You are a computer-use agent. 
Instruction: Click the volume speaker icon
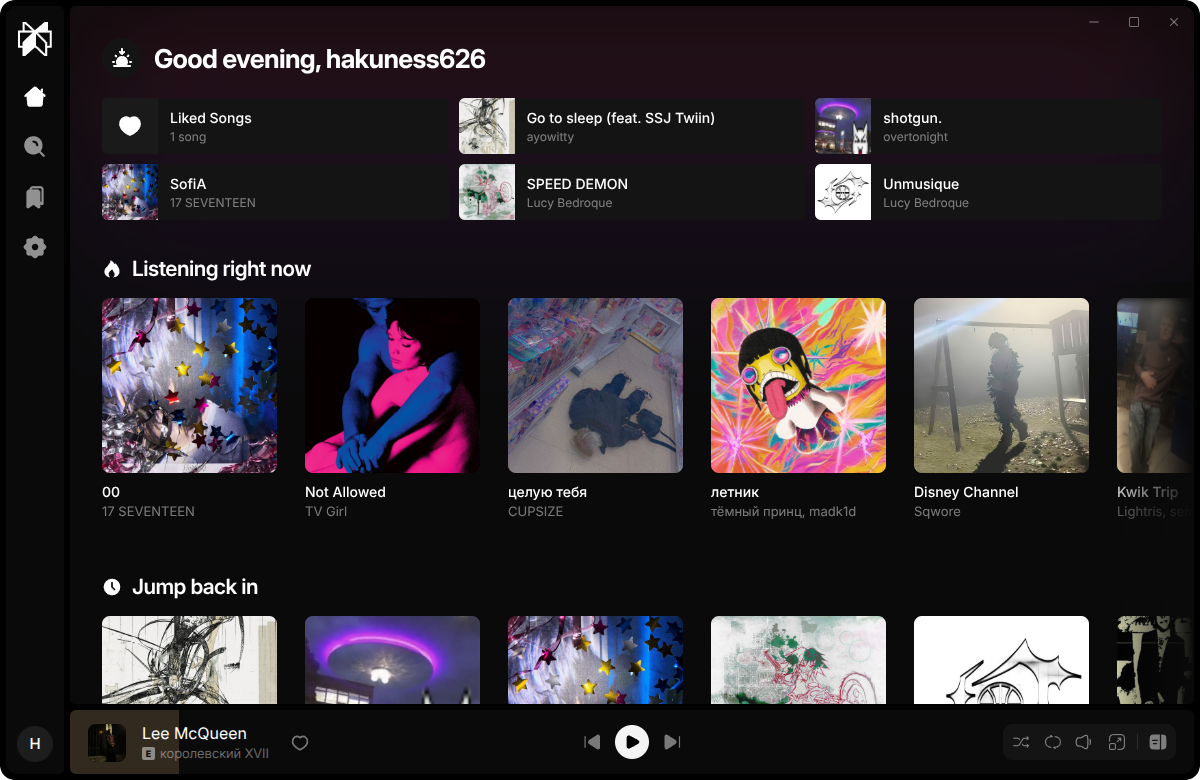pos(1084,742)
